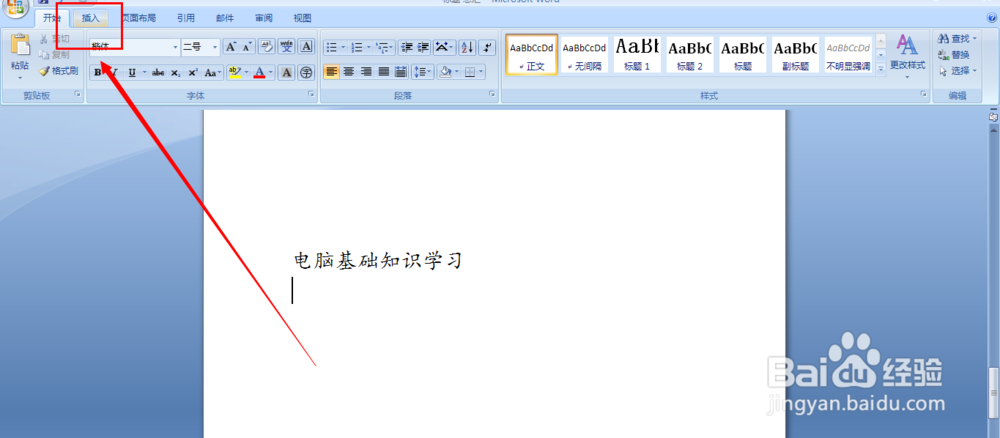Open Replace with the 替换 icon
1000x438 pixels.
(953, 55)
